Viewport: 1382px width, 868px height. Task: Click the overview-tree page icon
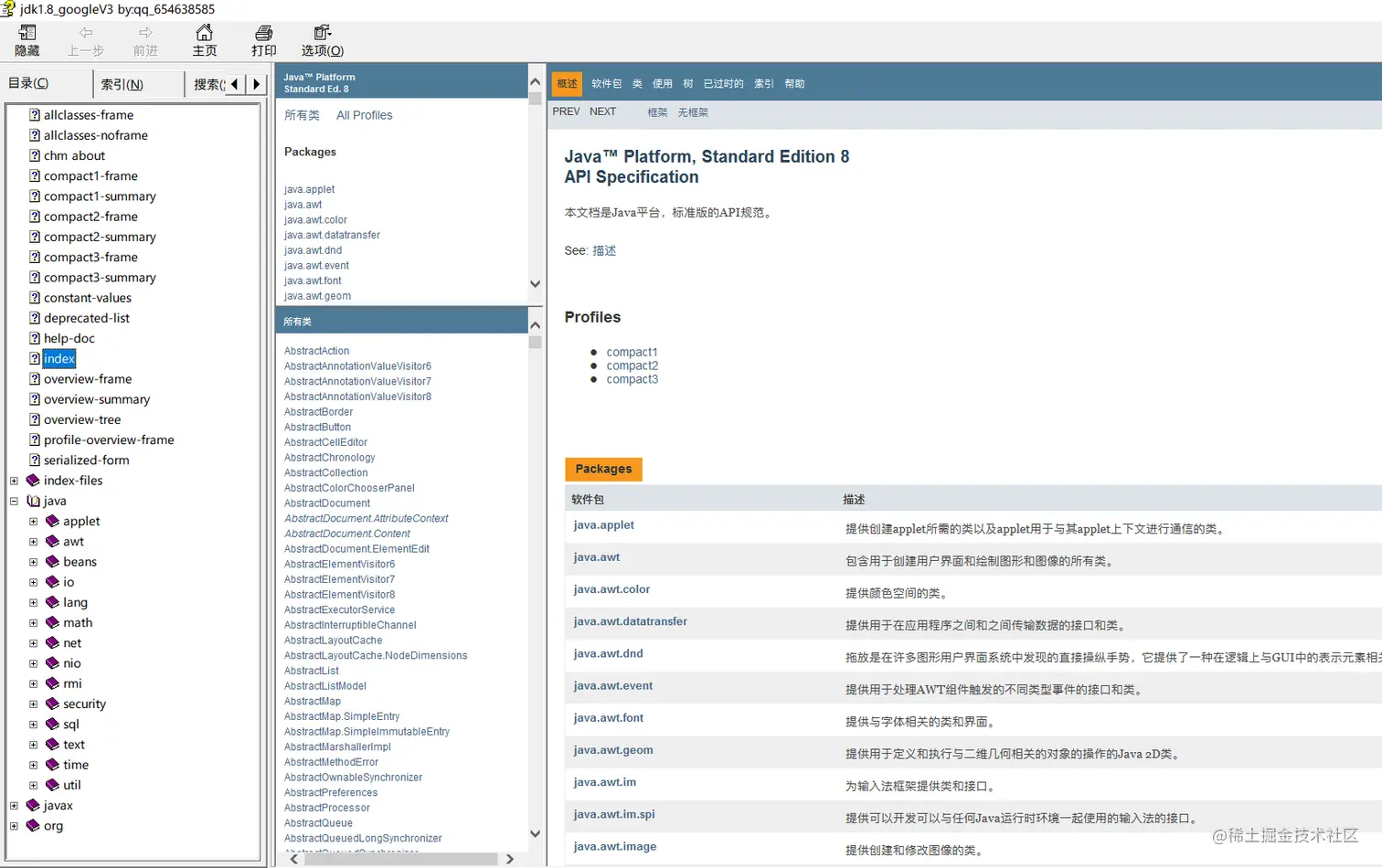click(35, 419)
